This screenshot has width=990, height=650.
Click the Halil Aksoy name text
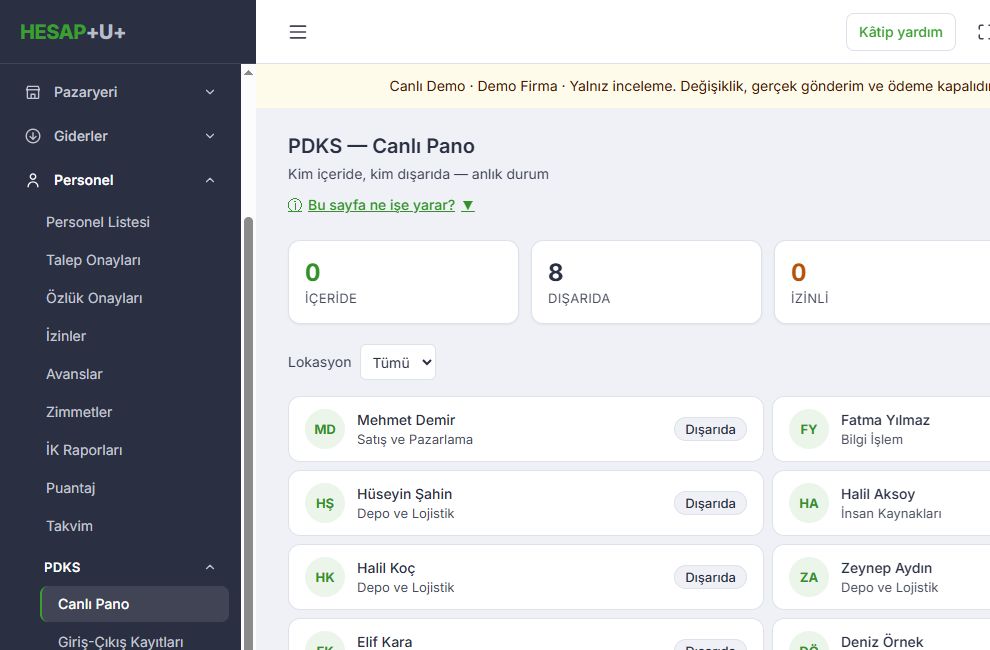(878, 494)
